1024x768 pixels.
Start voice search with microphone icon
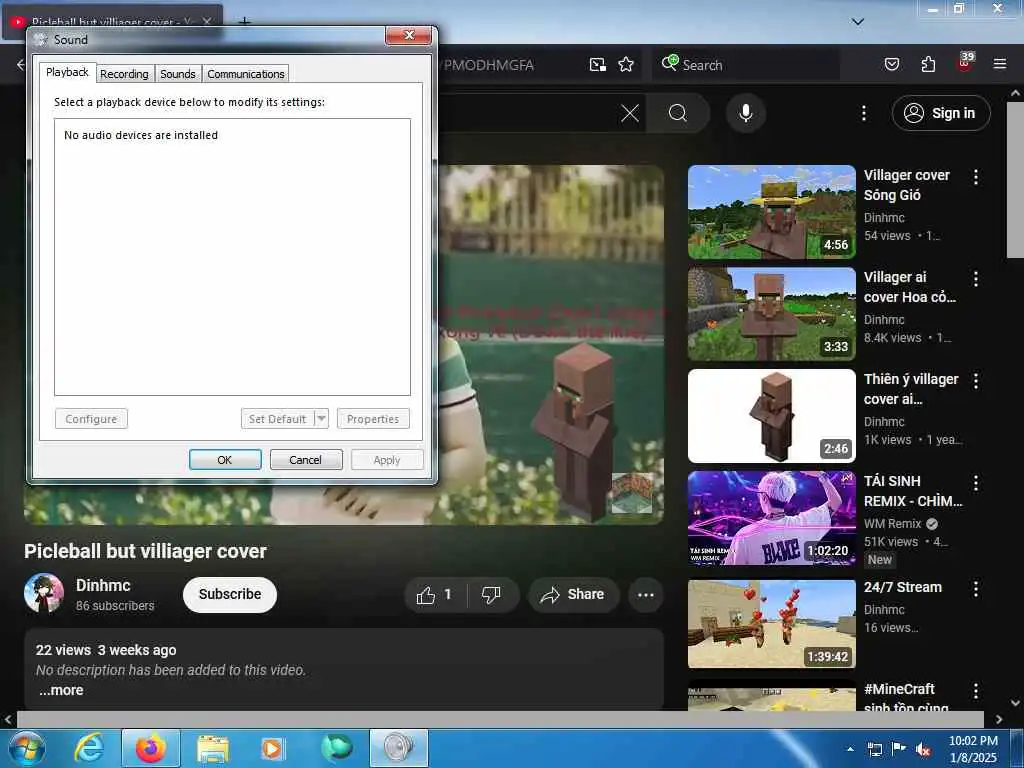[x=745, y=113]
